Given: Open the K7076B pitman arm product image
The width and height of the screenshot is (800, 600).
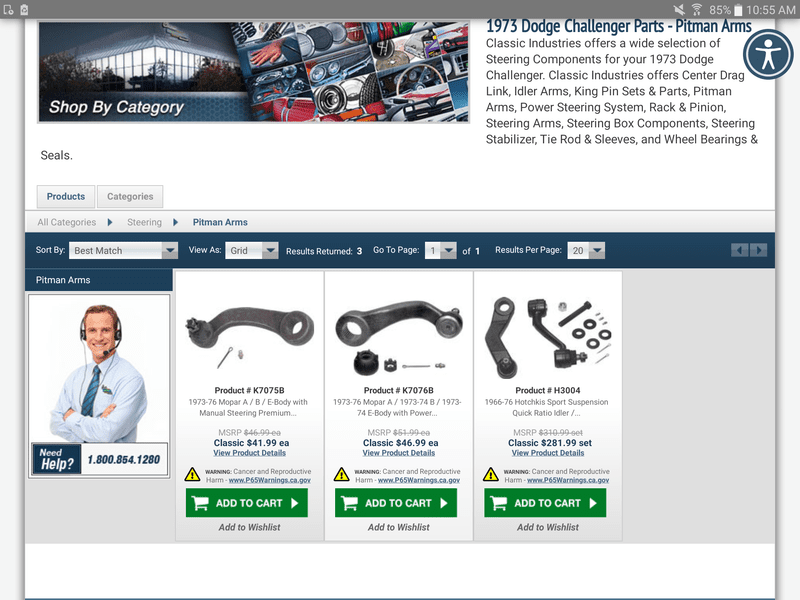Looking at the screenshot, I should 399,336.
